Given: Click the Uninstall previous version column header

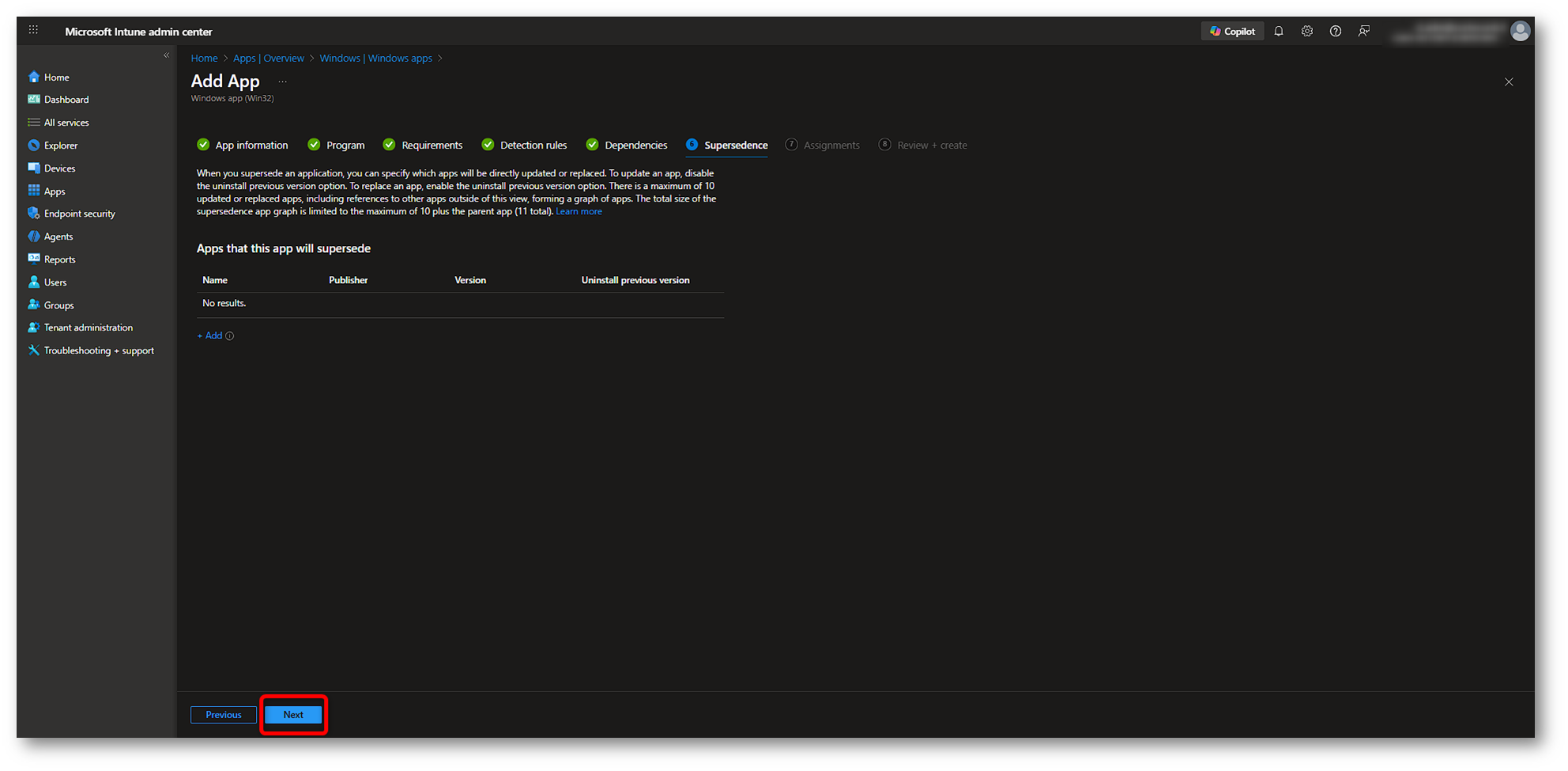Looking at the screenshot, I should point(635,280).
